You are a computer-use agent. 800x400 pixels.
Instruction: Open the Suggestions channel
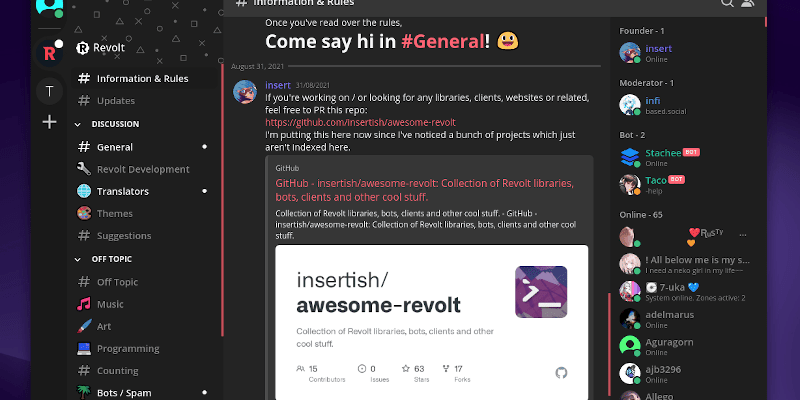point(145,236)
